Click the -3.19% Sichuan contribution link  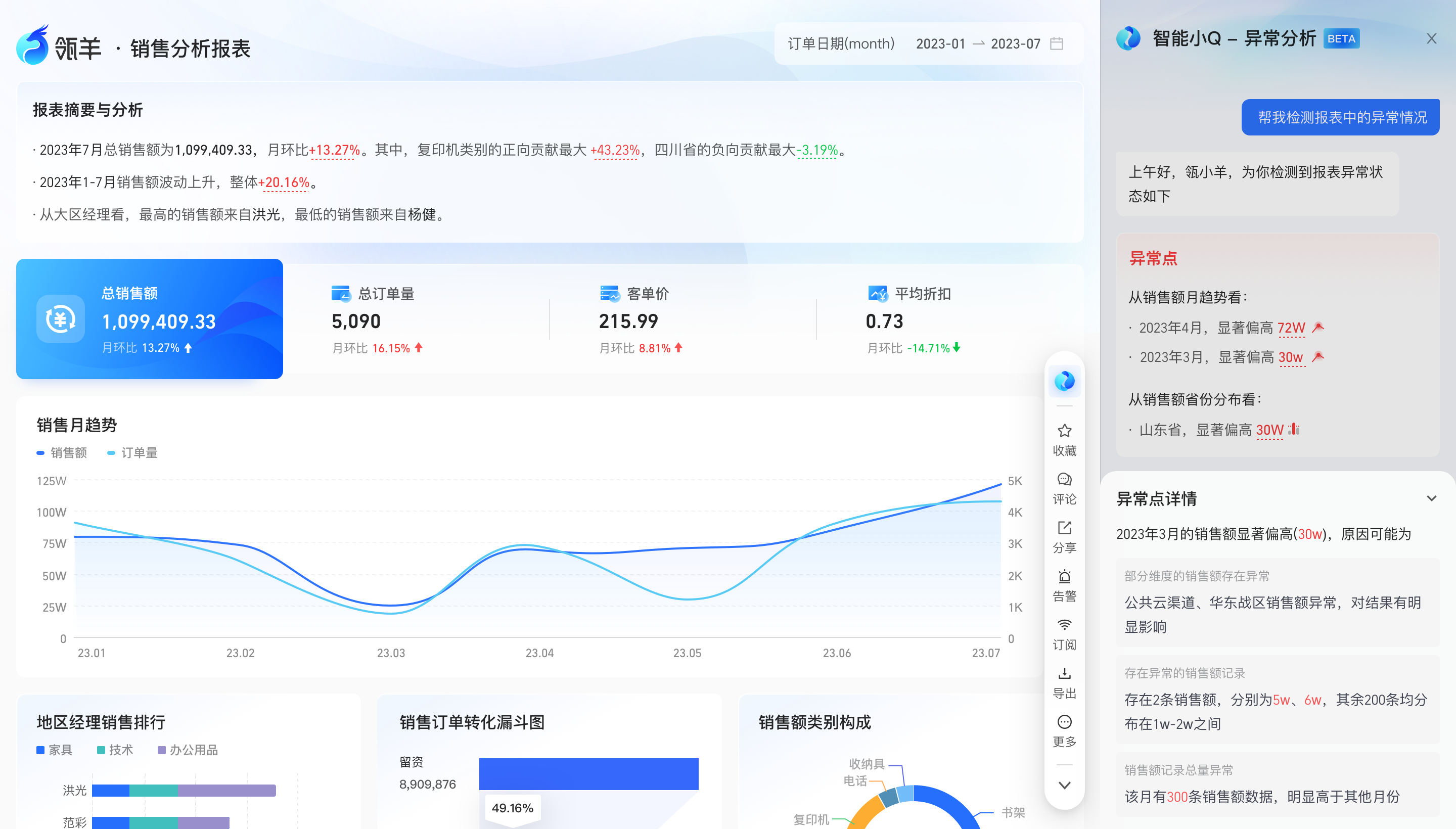click(817, 150)
